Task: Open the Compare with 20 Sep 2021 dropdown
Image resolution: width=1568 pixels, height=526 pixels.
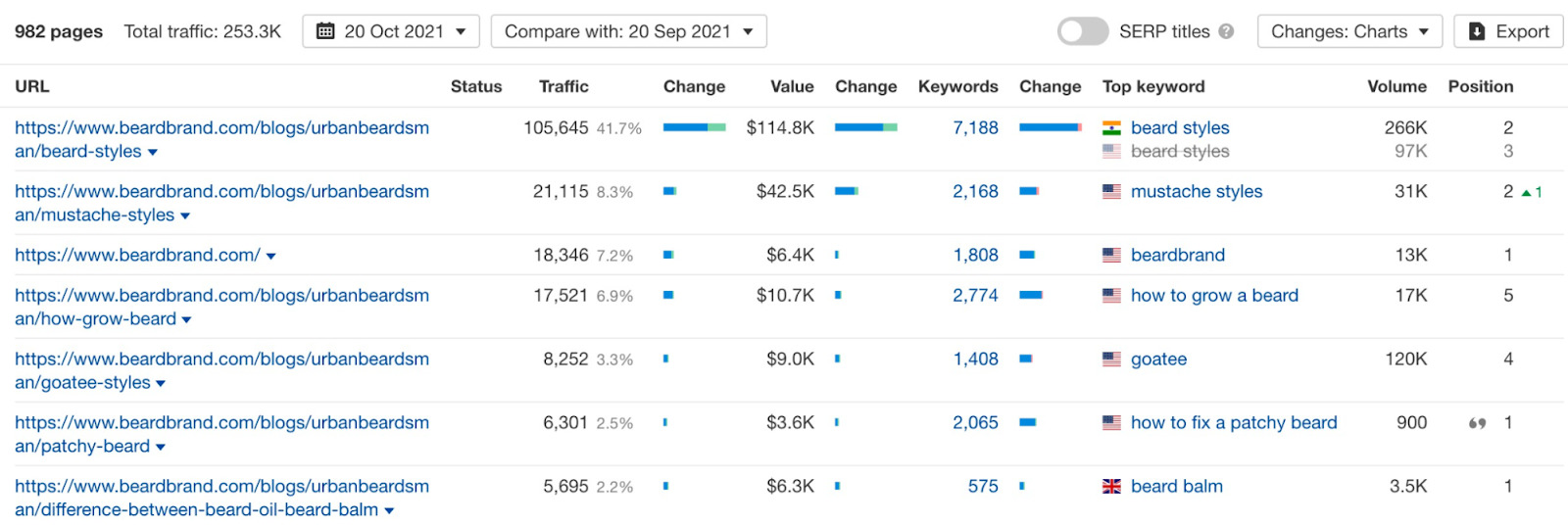Action: (628, 31)
